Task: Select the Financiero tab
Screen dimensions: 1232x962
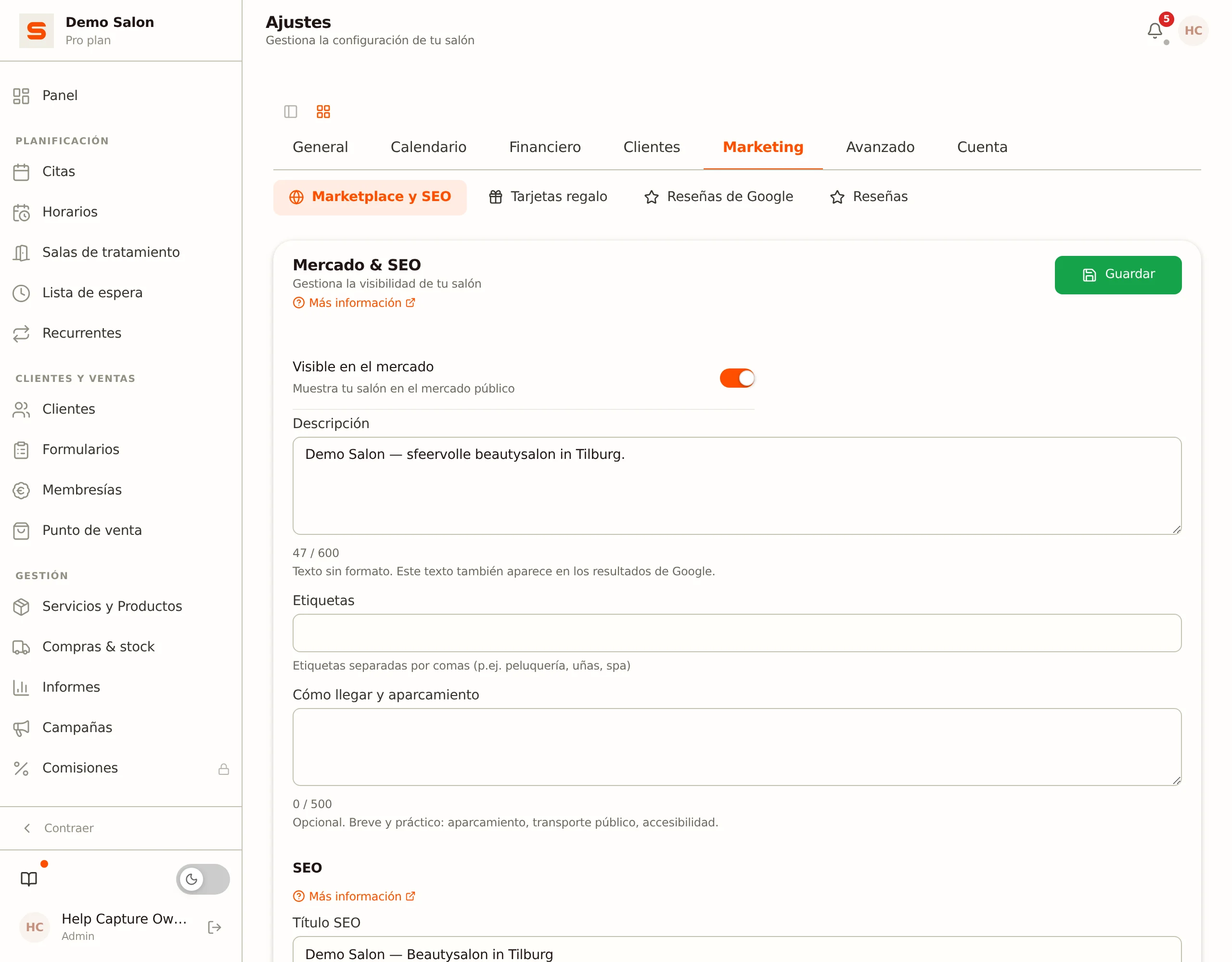Action: point(545,147)
